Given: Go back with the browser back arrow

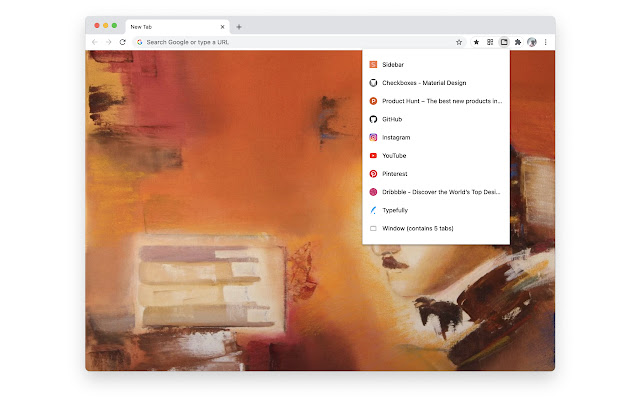Looking at the screenshot, I should [95, 42].
